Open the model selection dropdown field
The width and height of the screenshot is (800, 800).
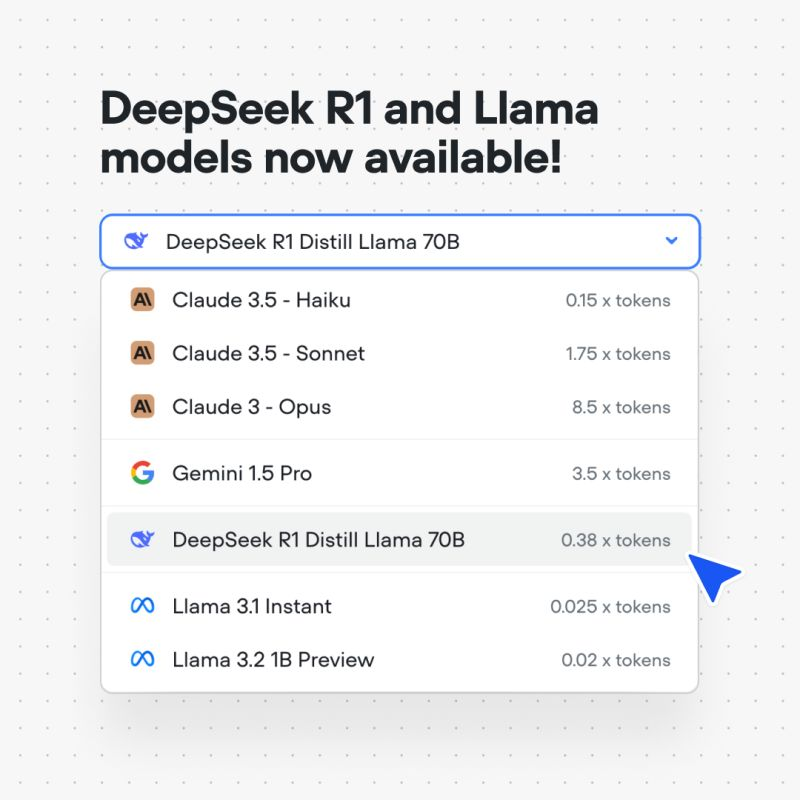(400, 241)
